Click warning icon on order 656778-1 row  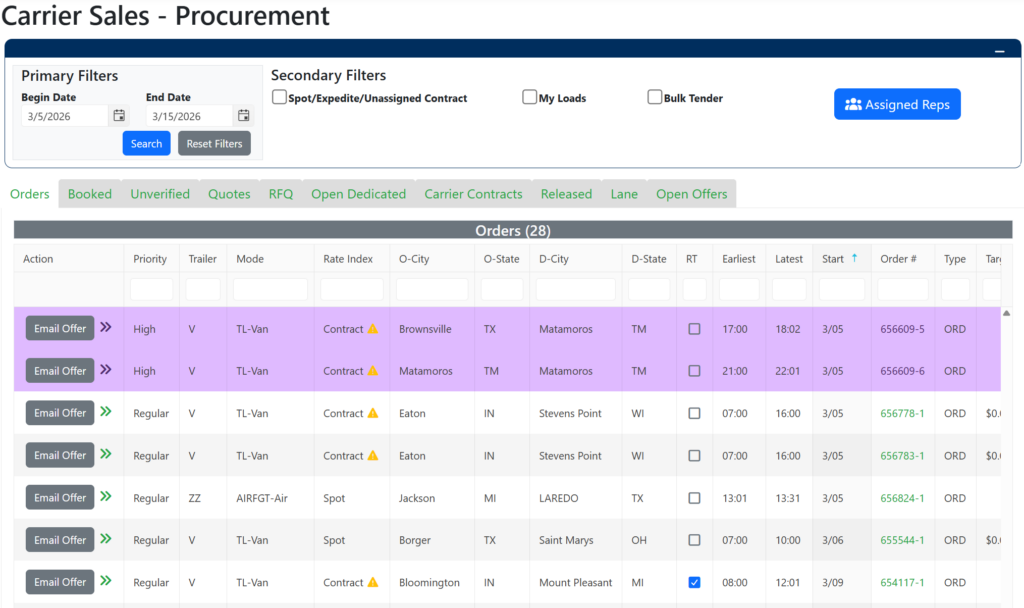373,413
